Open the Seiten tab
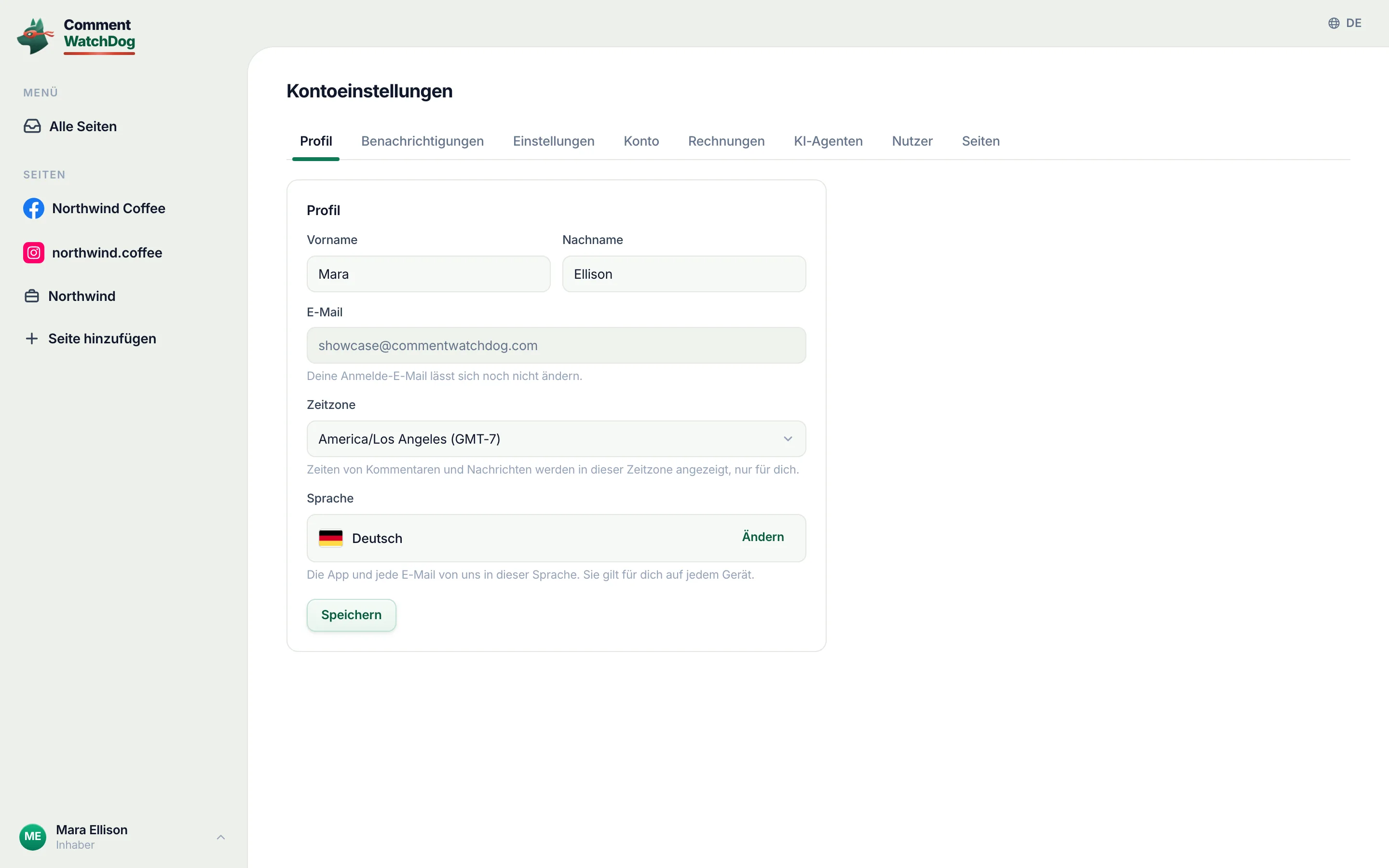This screenshot has width=1389, height=868. pyautogui.click(x=980, y=141)
